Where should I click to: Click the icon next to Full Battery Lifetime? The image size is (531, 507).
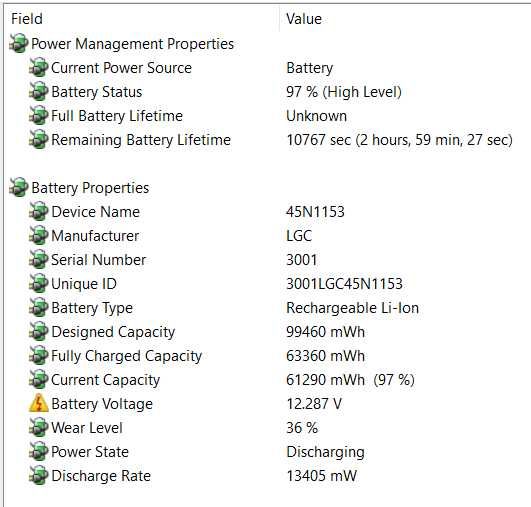coord(38,115)
